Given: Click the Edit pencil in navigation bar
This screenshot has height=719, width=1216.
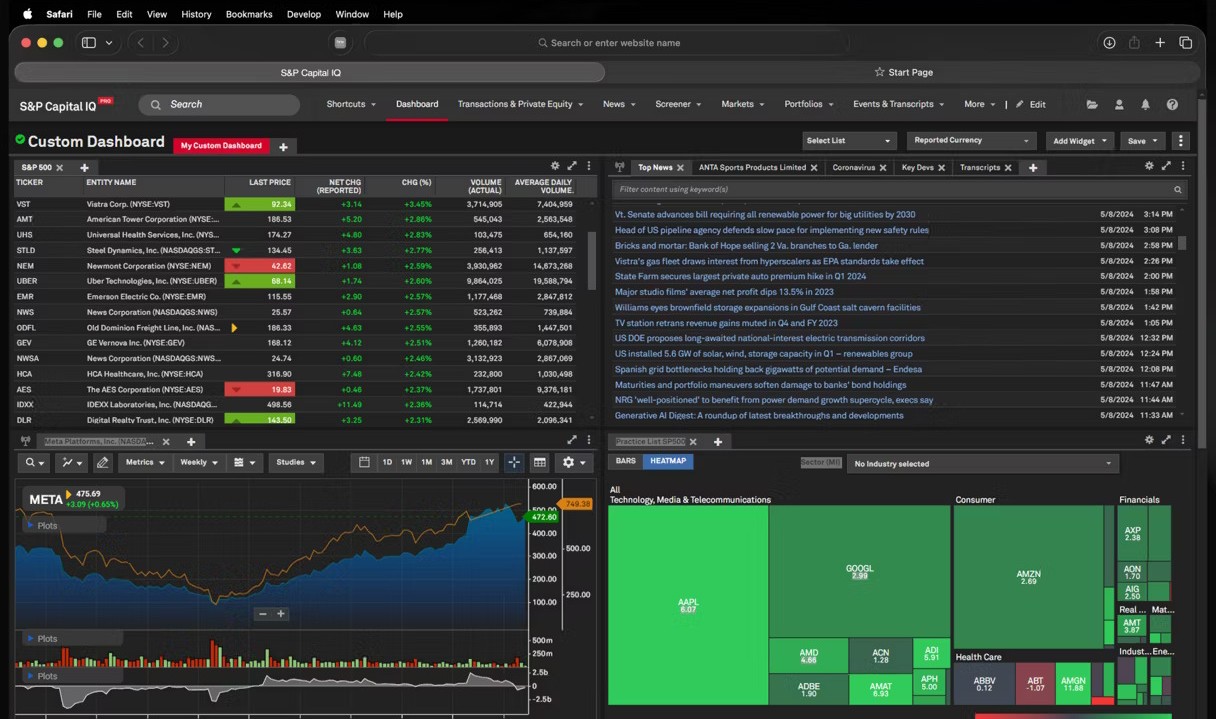Looking at the screenshot, I should (1031, 104).
